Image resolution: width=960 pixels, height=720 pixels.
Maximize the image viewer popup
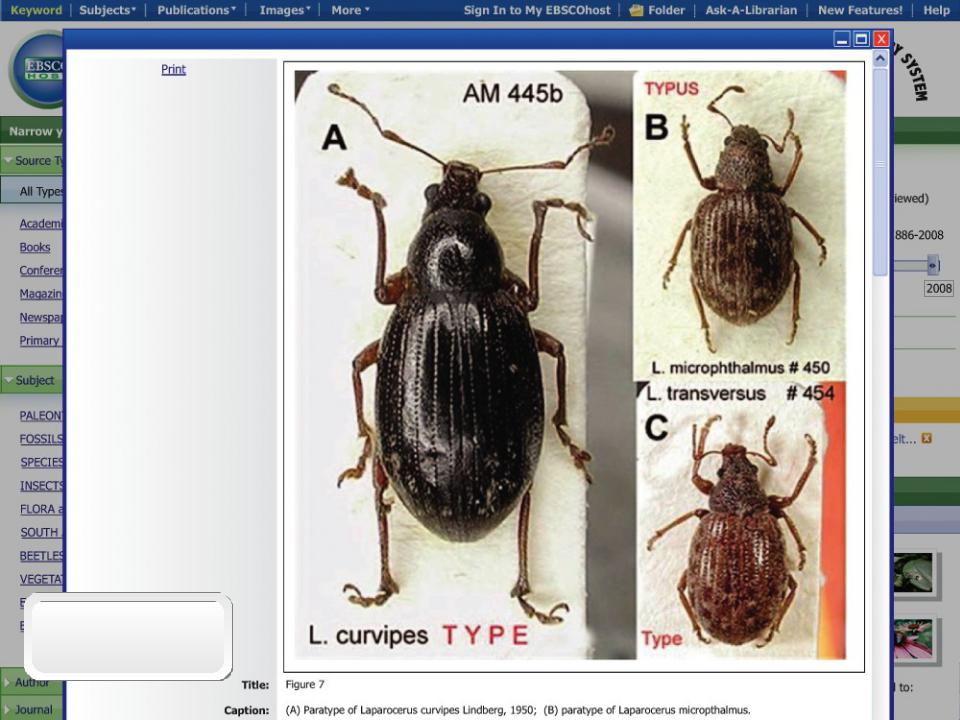click(861, 39)
